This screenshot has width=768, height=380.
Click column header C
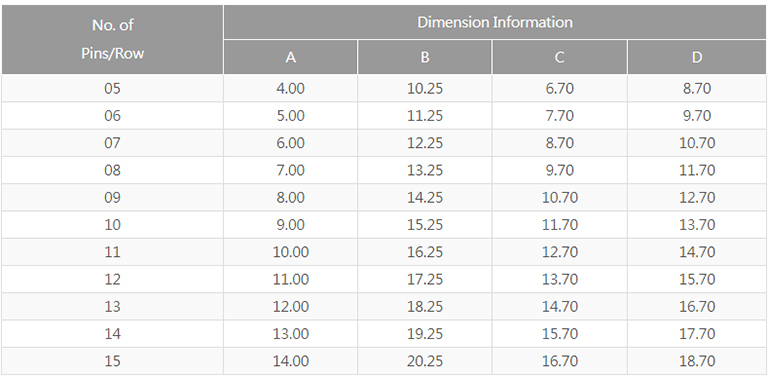[559, 57]
